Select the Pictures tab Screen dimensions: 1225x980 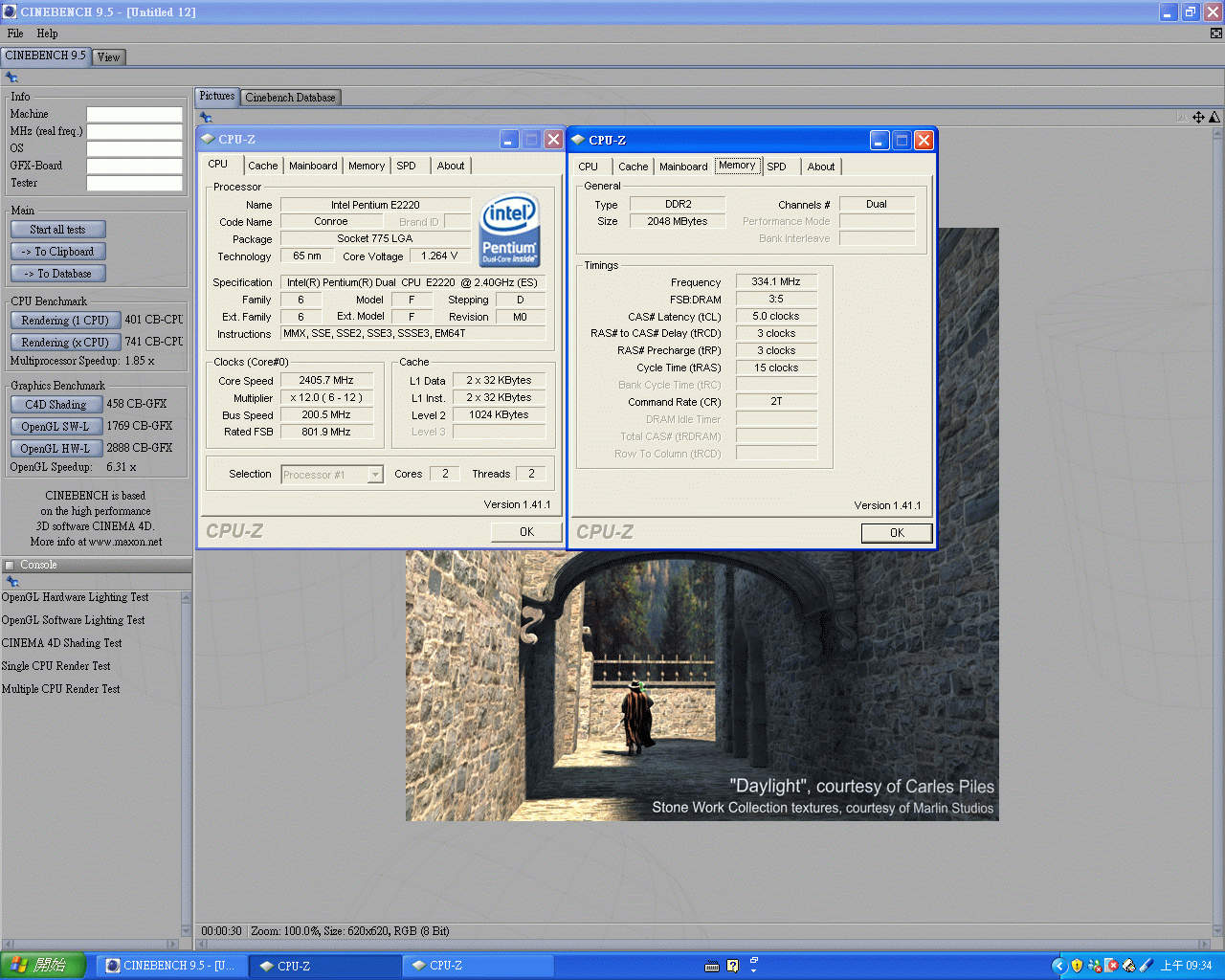pyautogui.click(x=217, y=96)
